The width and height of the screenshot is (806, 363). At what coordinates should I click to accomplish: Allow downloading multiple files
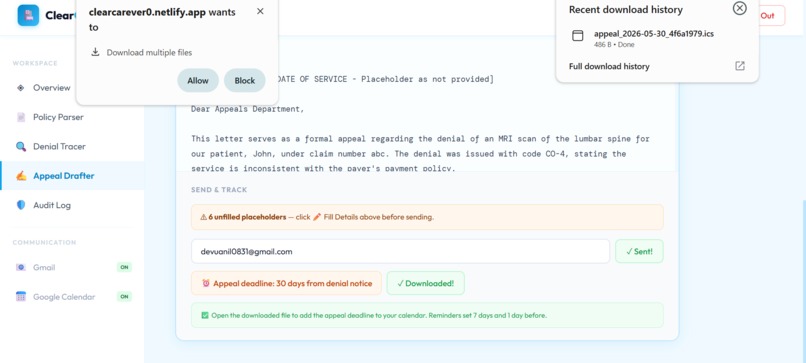pos(198,81)
